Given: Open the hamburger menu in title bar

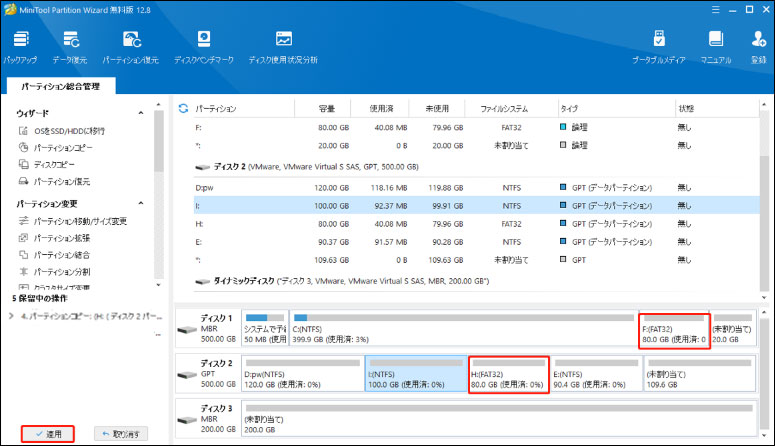Looking at the screenshot, I should click(x=715, y=9).
